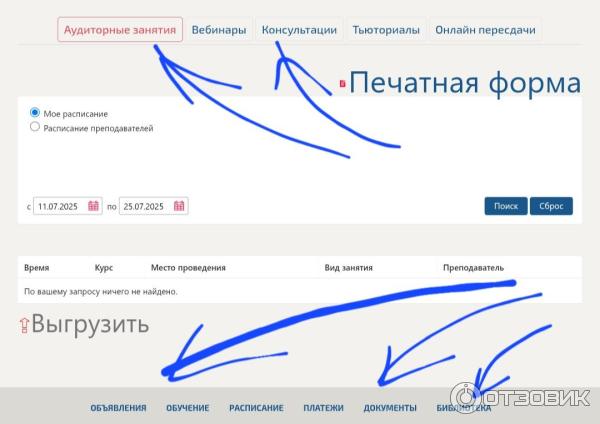The width and height of the screenshot is (600, 424).
Task: Open the Тьюториалы tab
Action: pyautogui.click(x=386, y=29)
